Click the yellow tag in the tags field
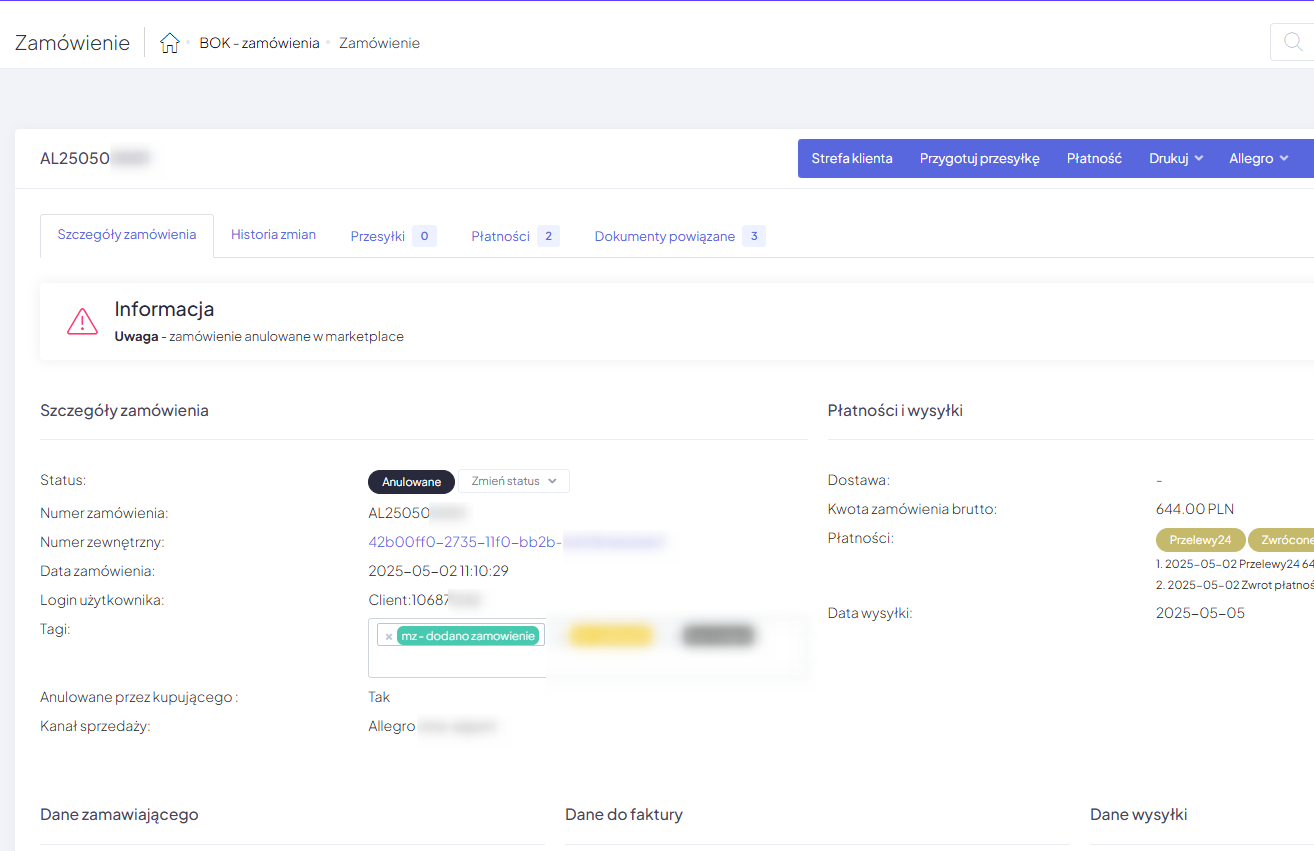The height and width of the screenshot is (851, 1314). (610, 636)
